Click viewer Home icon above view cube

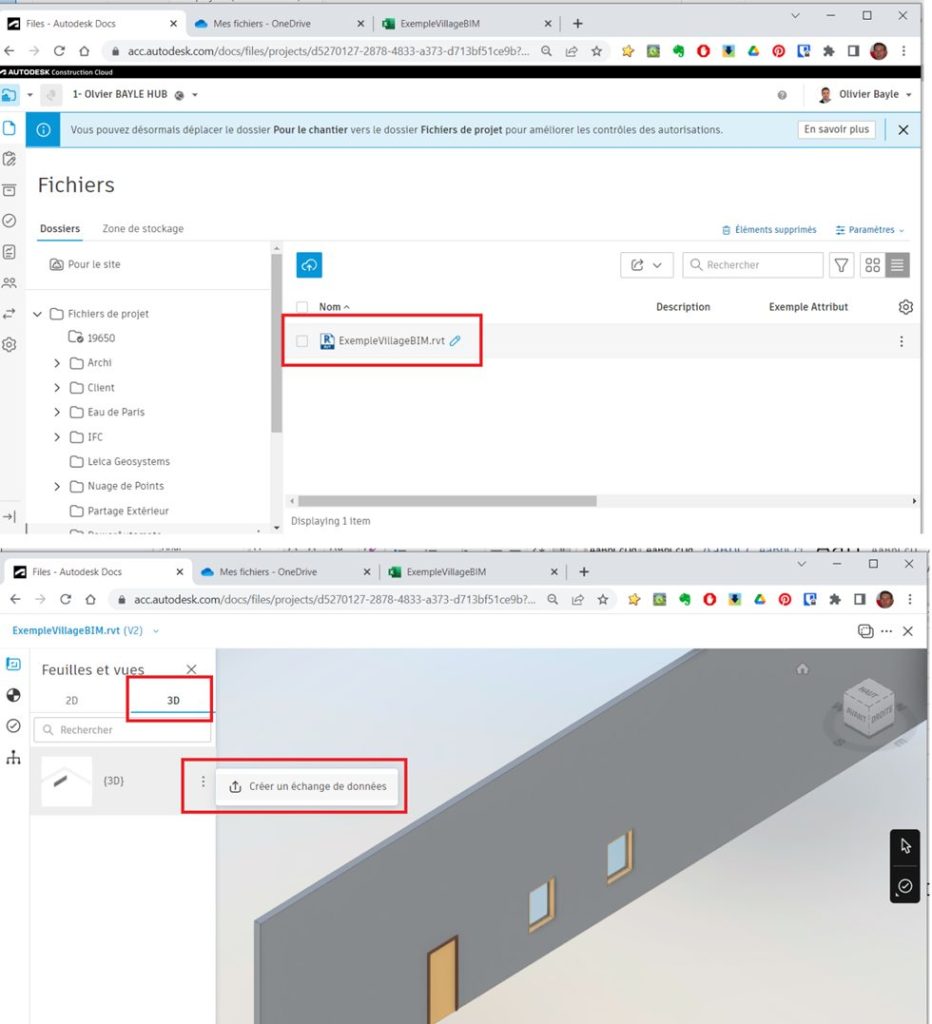(802, 669)
